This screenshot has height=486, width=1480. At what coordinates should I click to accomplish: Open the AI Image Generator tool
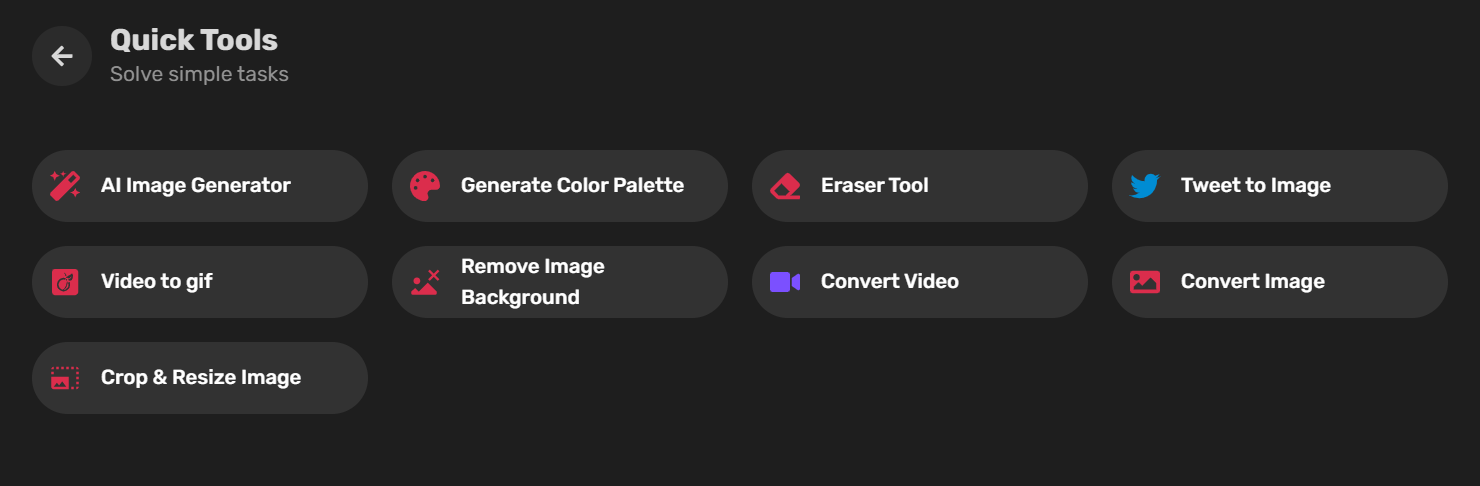tap(196, 185)
